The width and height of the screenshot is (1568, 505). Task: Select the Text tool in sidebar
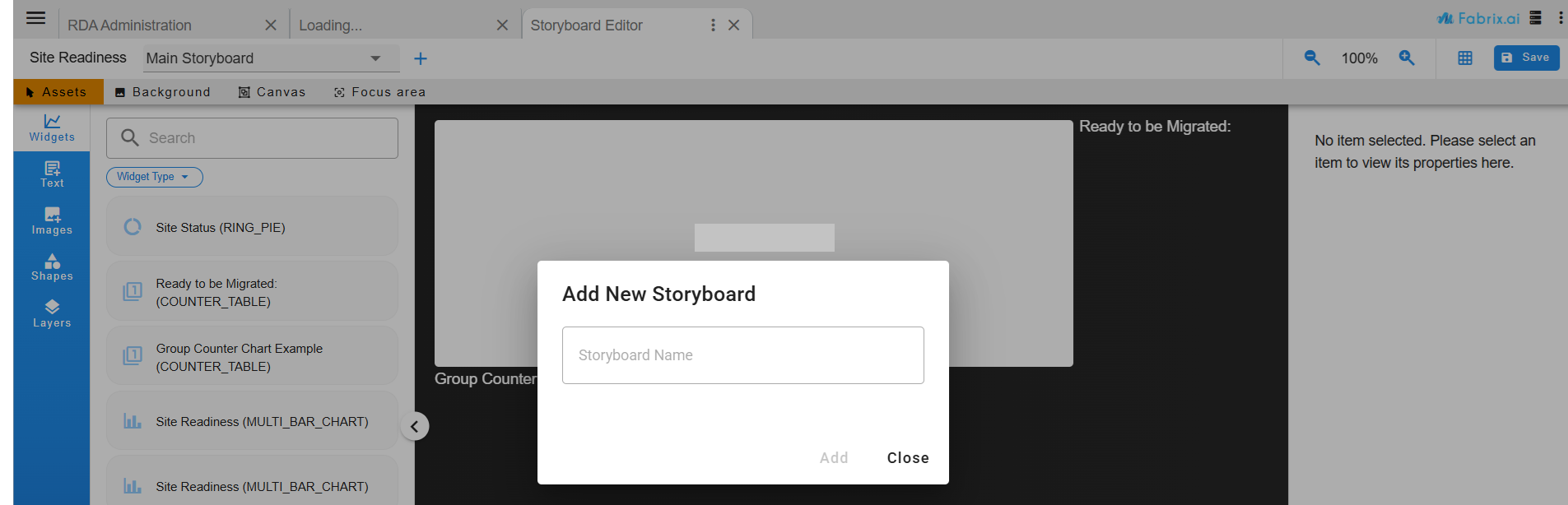52,174
